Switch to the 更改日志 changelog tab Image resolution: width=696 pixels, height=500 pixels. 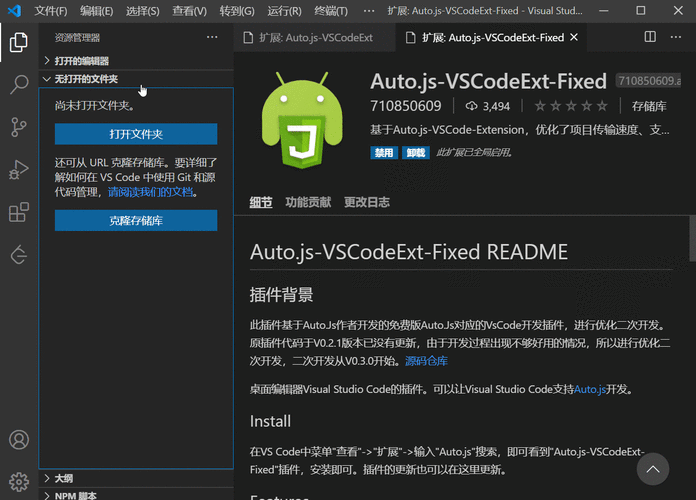point(367,202)
